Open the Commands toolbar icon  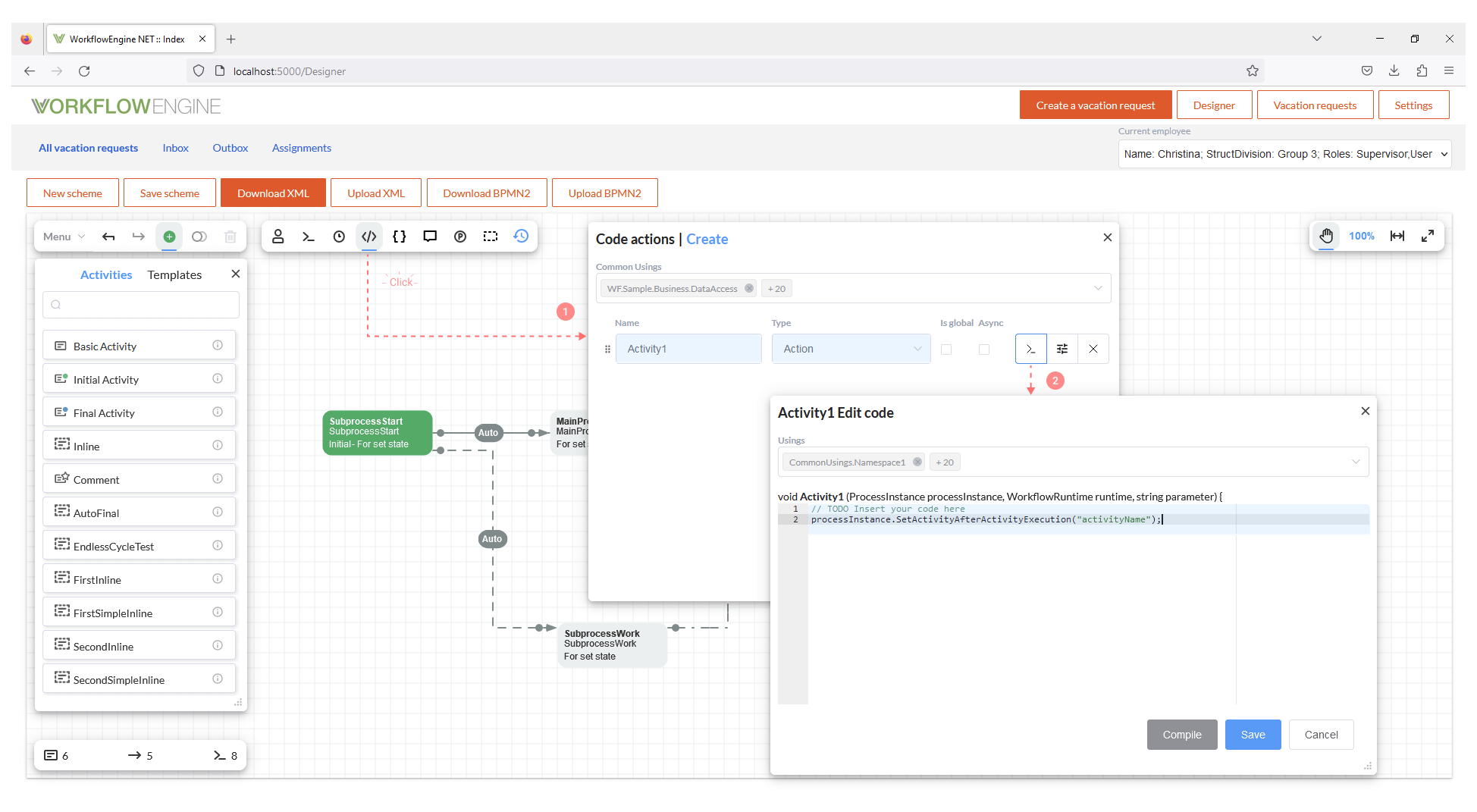pos(309,237)
